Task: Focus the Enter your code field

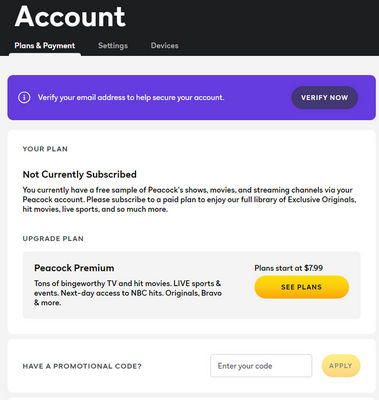Action: coord(261,366)
